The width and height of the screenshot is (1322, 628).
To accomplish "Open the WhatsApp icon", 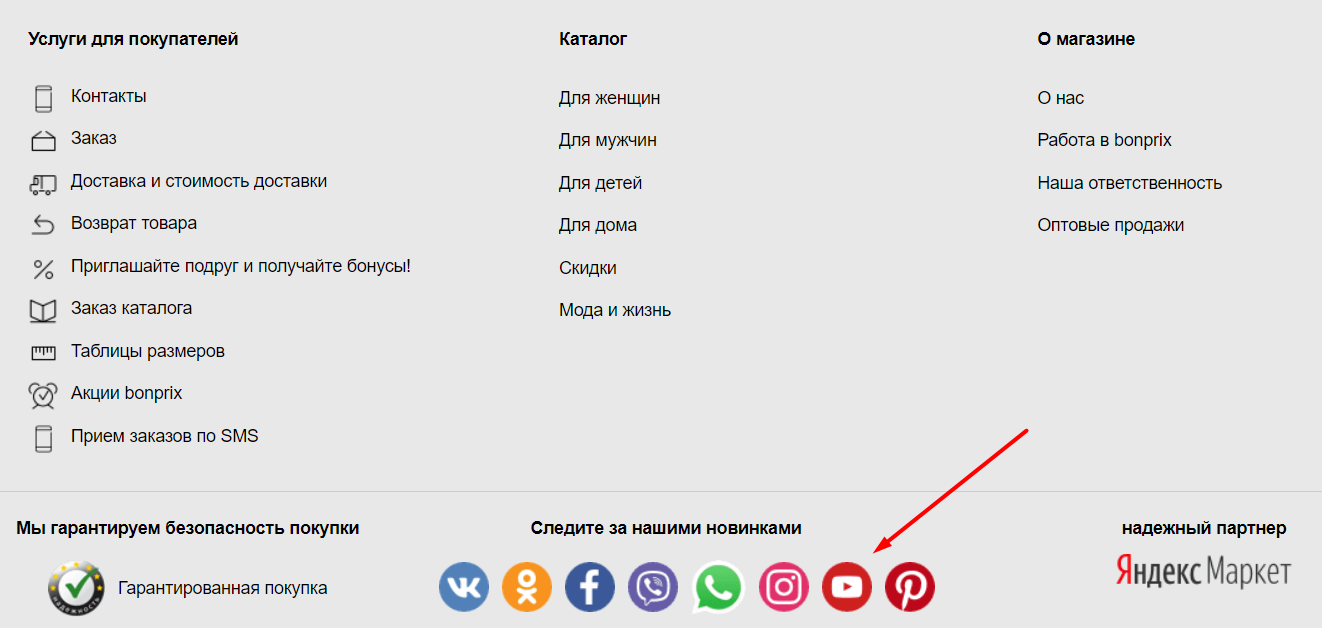I will coord(720,587).
